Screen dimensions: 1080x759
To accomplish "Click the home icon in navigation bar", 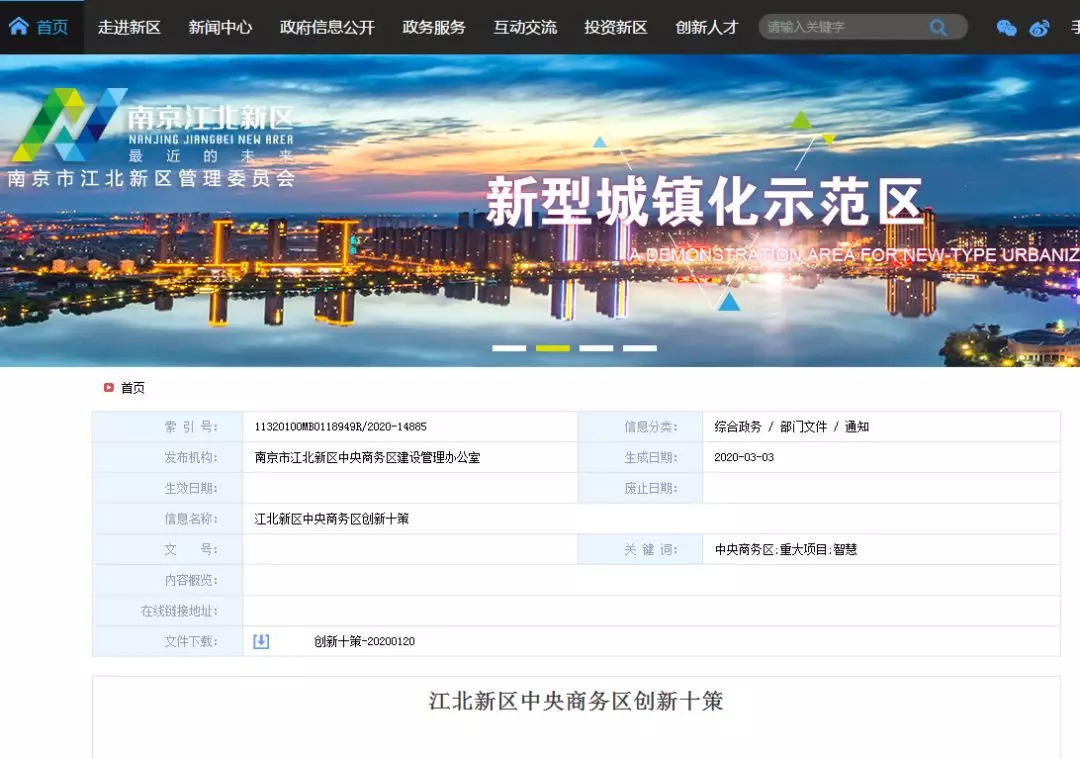I will [x=19, y=27].
